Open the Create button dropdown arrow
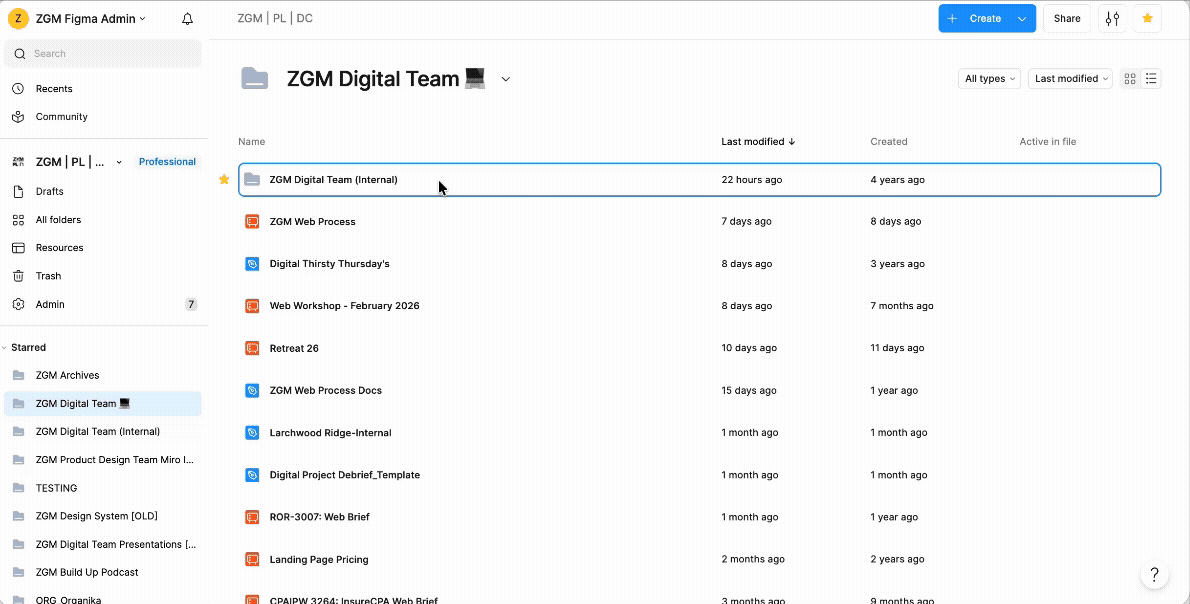 [1022, 18]
